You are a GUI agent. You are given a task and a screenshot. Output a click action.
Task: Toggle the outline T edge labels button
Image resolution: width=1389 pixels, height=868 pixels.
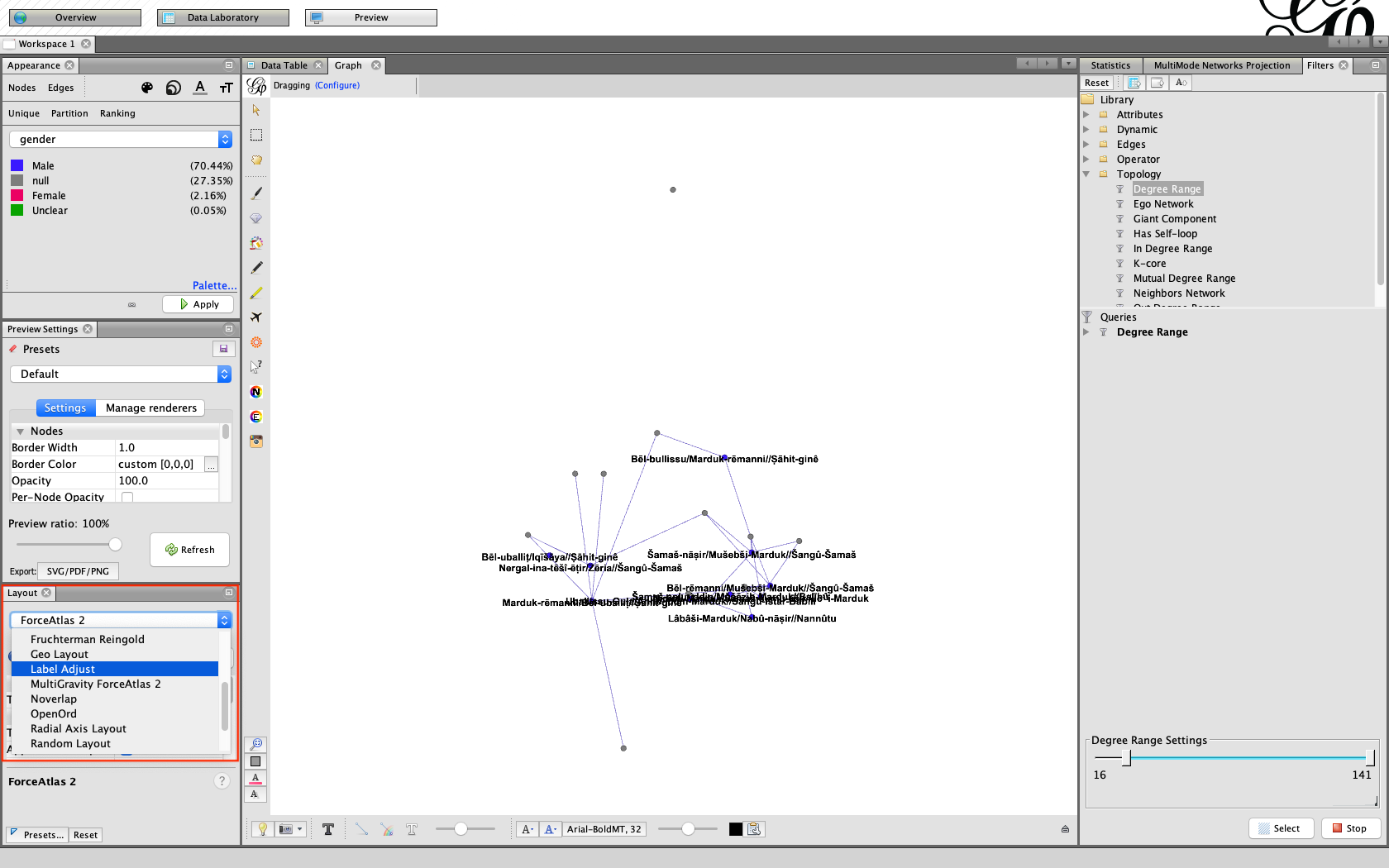click(x=412, y=829)
